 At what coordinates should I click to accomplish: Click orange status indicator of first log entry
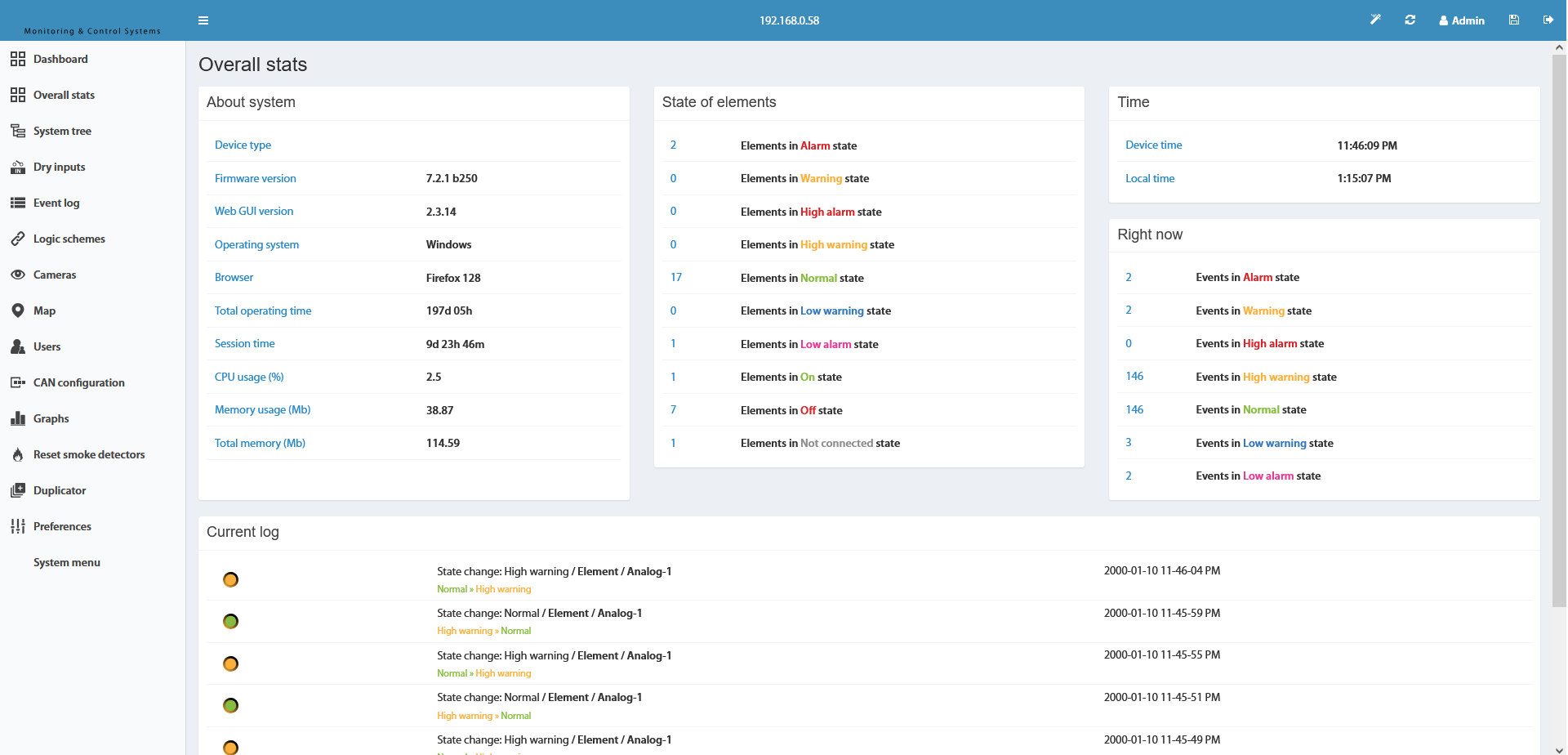231,579
